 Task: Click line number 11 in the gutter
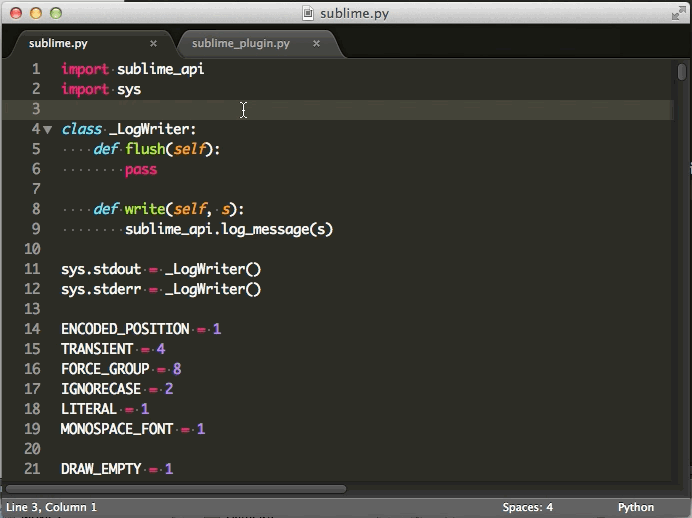pyautogui.click(x=32, y=269)
